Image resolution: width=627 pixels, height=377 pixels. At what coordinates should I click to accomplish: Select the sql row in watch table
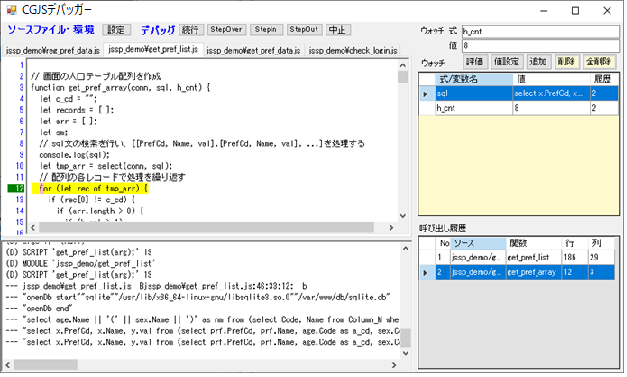click(519, 94)
